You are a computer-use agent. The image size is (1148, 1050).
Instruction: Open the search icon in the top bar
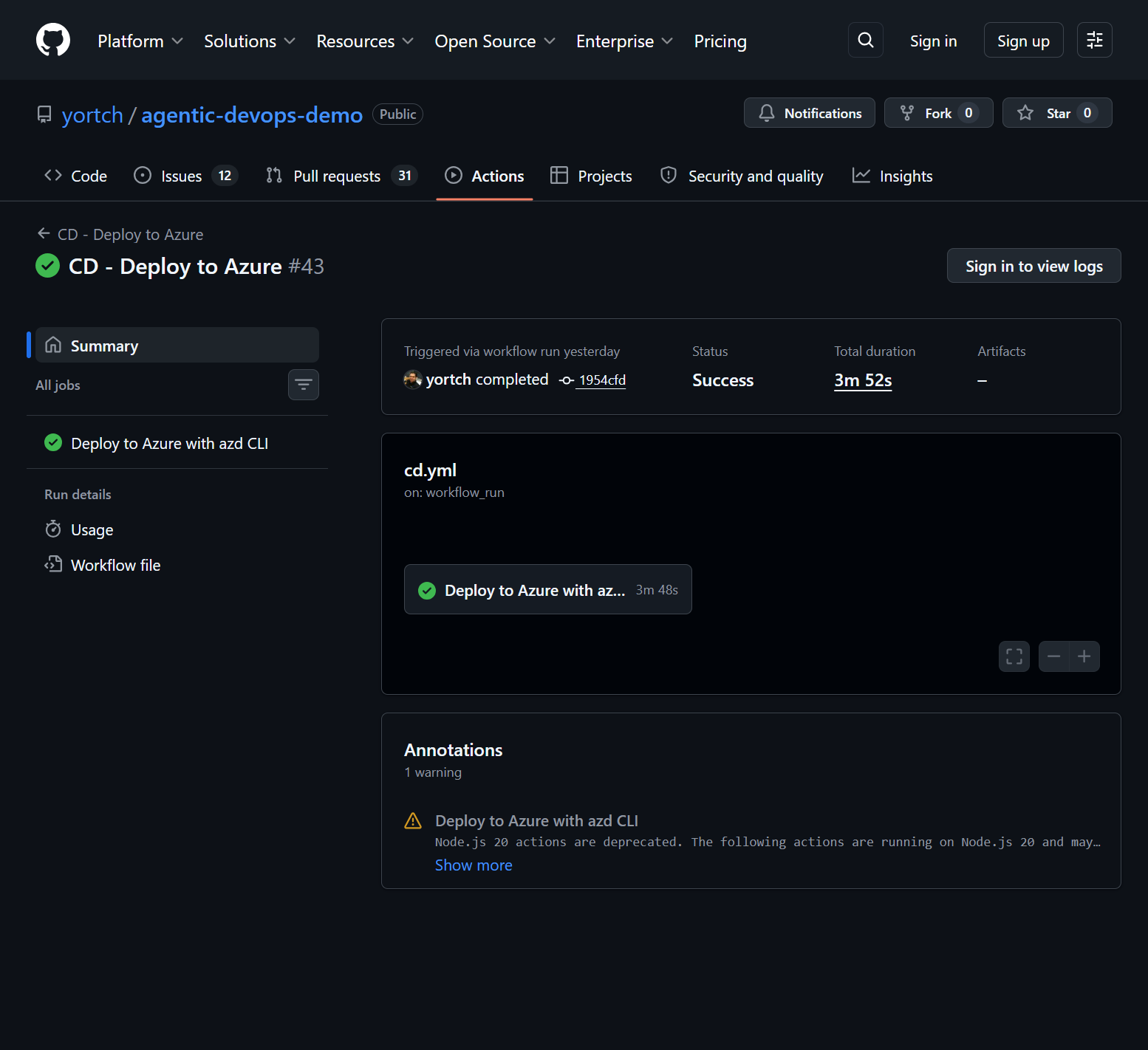[865, 40]
